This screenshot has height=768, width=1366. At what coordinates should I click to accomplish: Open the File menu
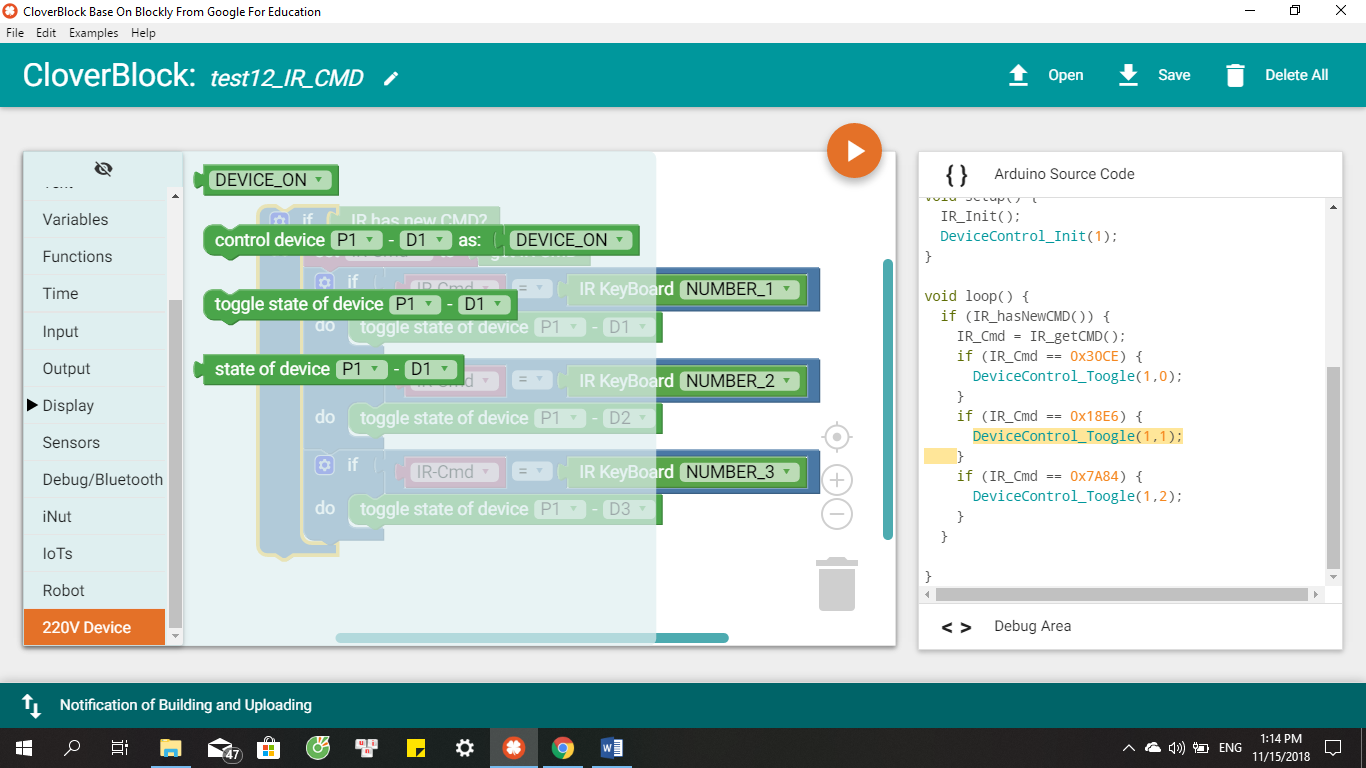[x=15, y=33]
